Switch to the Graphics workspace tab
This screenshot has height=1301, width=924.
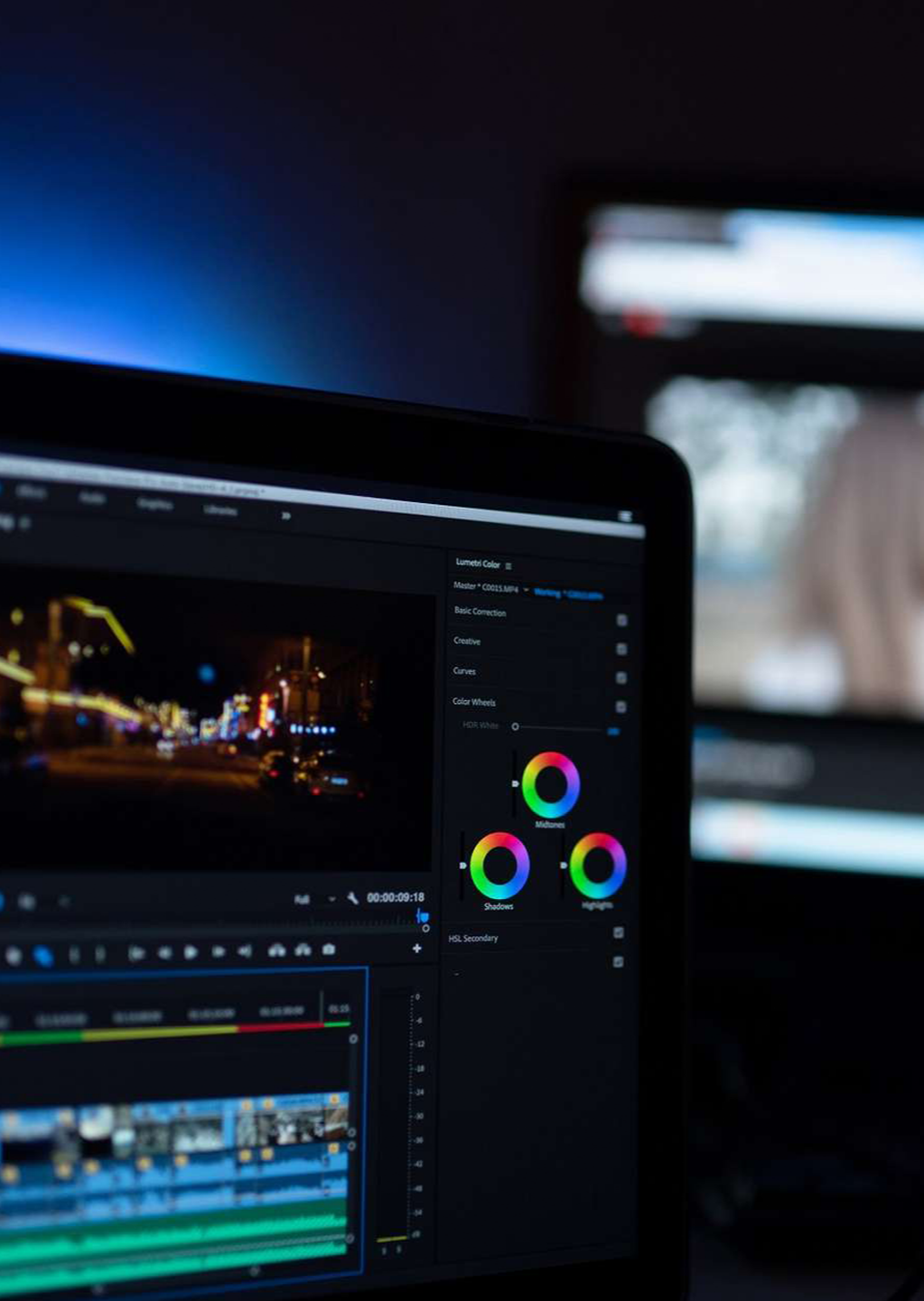pos(154,503)
